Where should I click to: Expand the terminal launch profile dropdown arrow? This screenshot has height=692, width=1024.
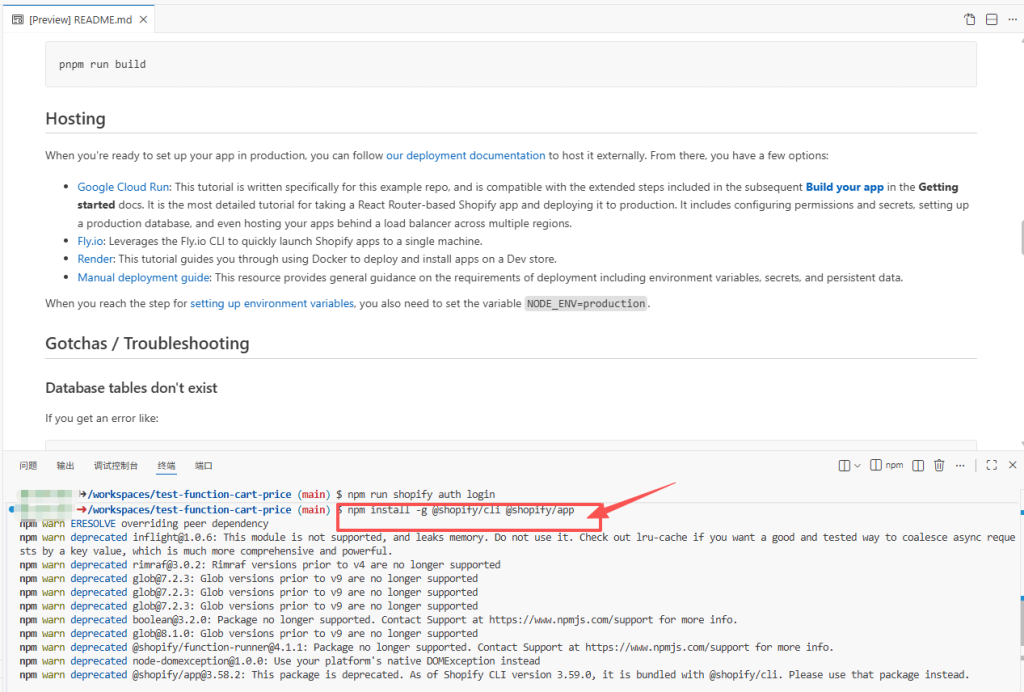point(857,465)
